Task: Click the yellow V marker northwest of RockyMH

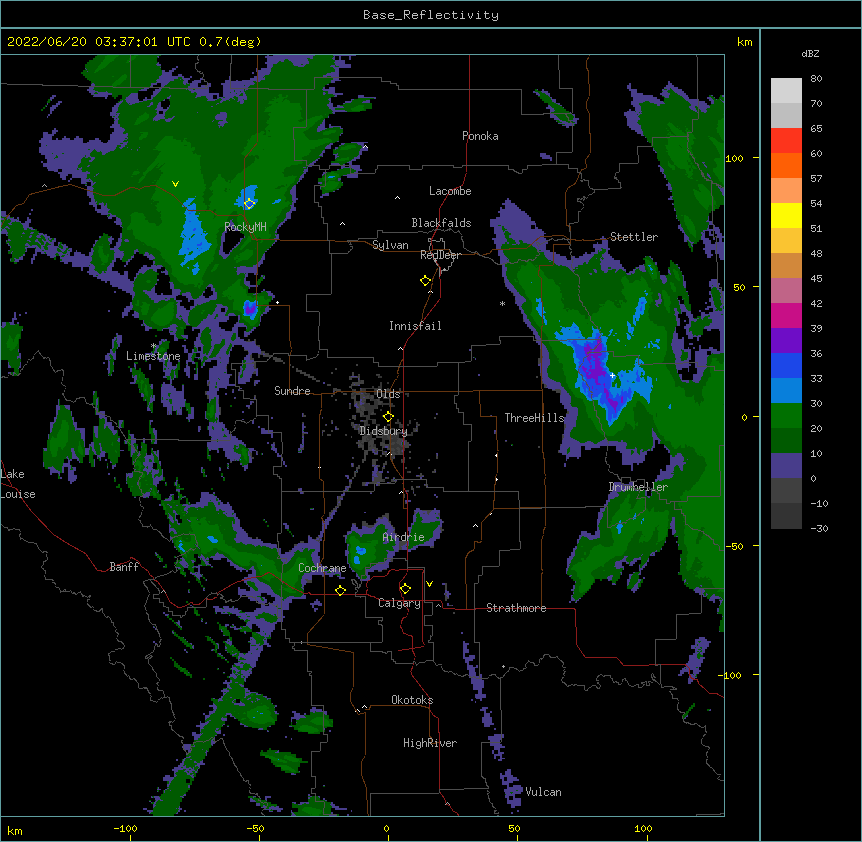Action: pos(175,184)
